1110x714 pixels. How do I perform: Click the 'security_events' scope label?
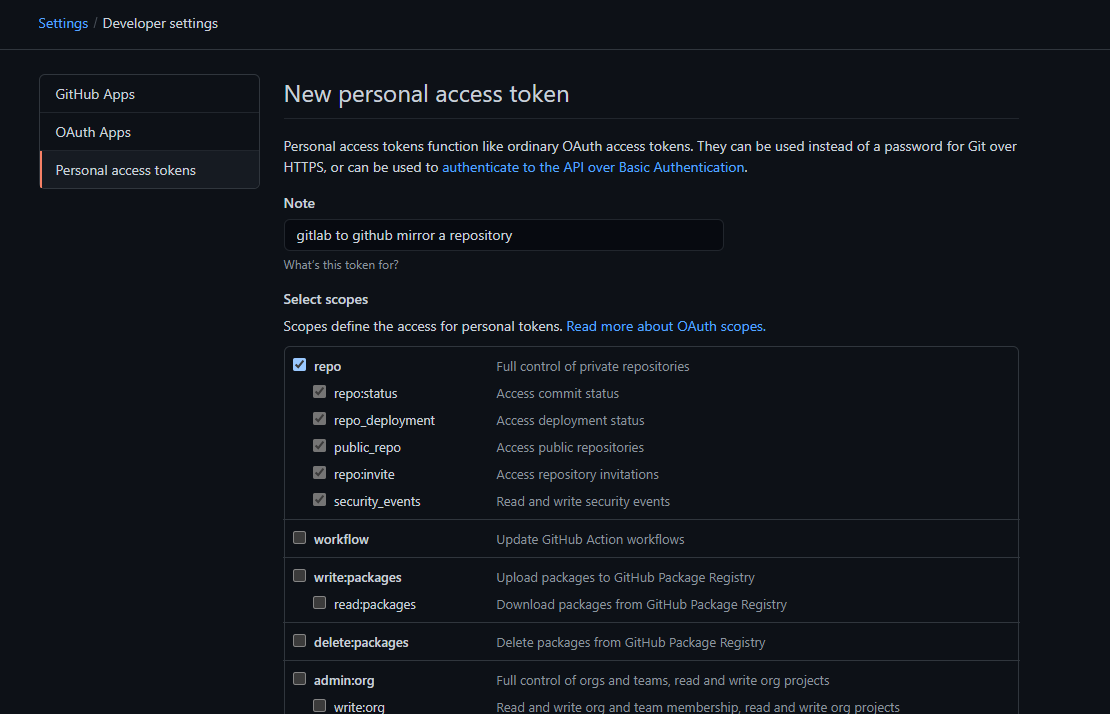pyautogui.click(x=377, y=501)
